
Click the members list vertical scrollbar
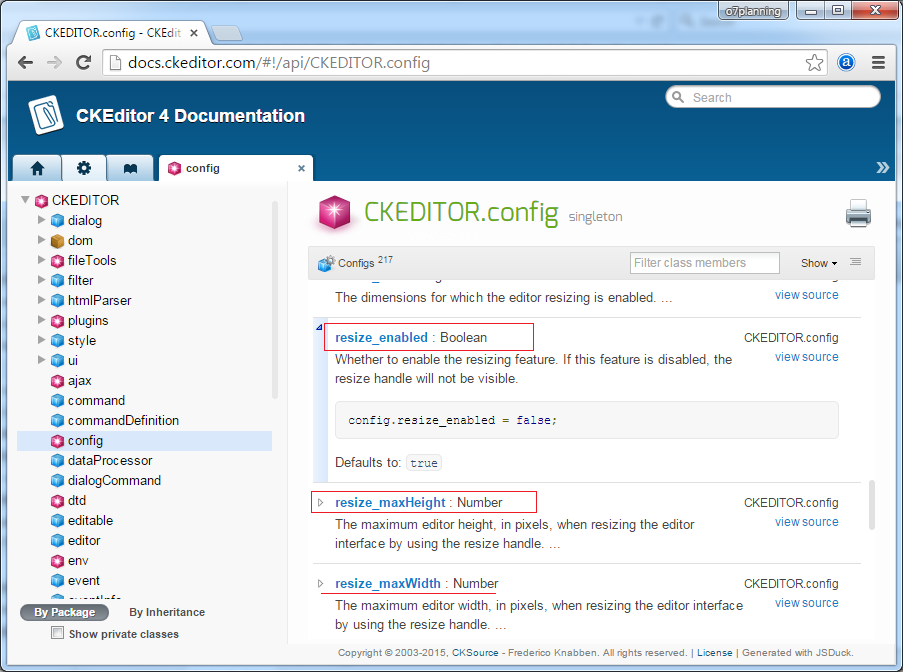tap(872, 504)
